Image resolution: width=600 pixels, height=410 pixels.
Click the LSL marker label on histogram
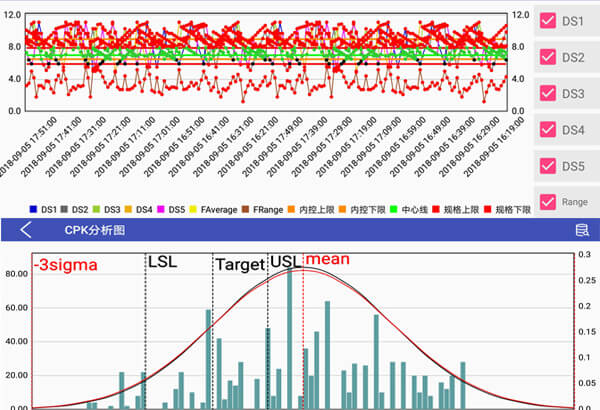(161, 262)
